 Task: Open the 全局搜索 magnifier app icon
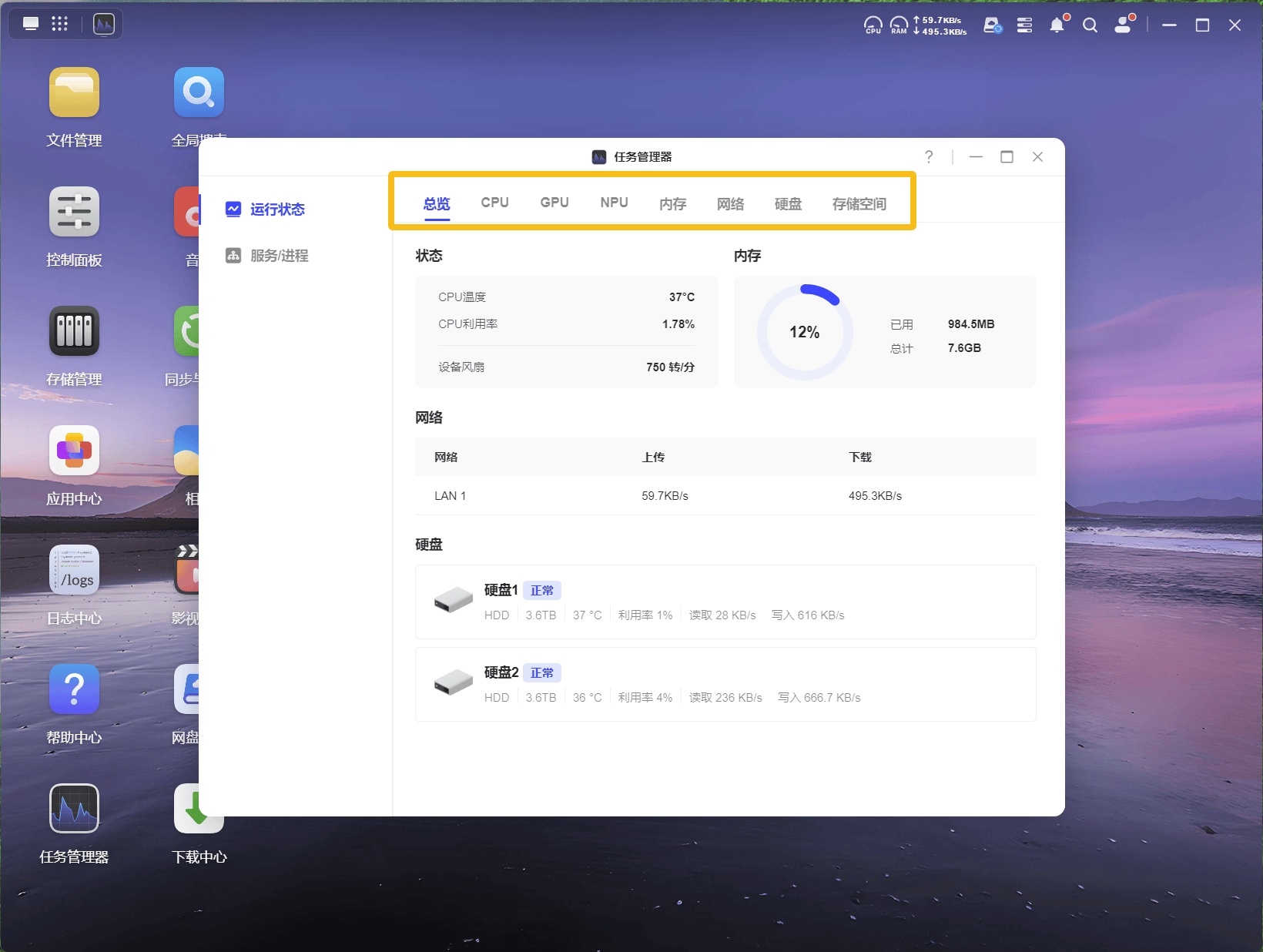[199, 92]
